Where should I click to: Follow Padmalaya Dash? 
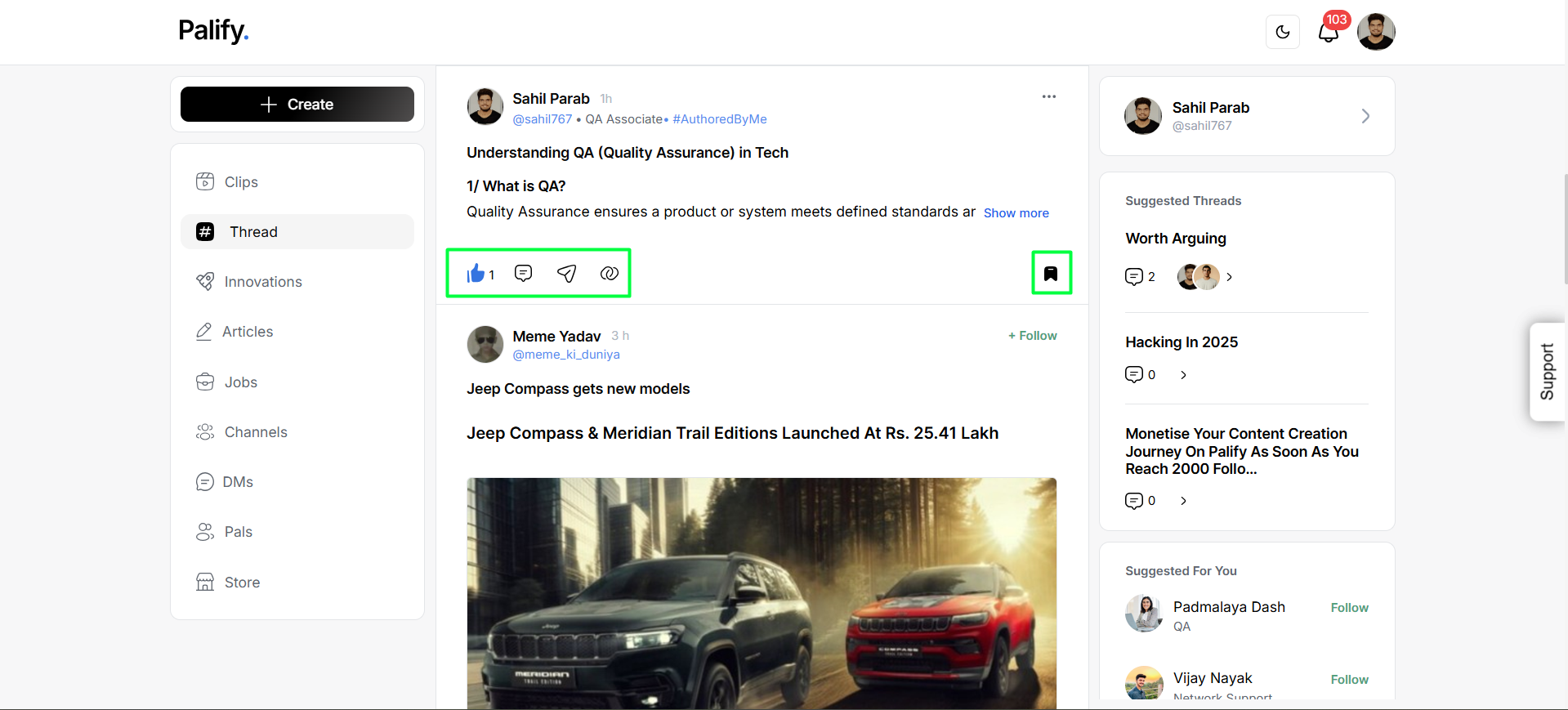pos(1349,608)
